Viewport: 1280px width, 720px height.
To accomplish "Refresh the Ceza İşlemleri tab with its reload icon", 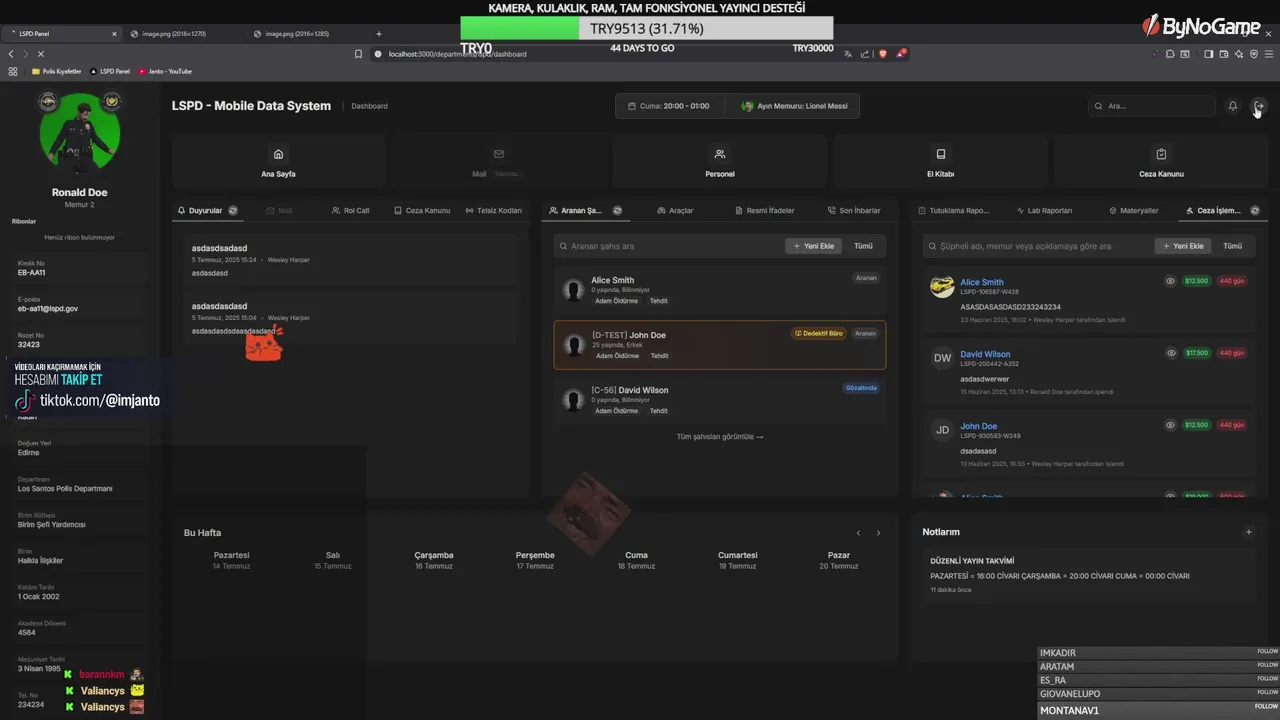I will click(1255, 211).
